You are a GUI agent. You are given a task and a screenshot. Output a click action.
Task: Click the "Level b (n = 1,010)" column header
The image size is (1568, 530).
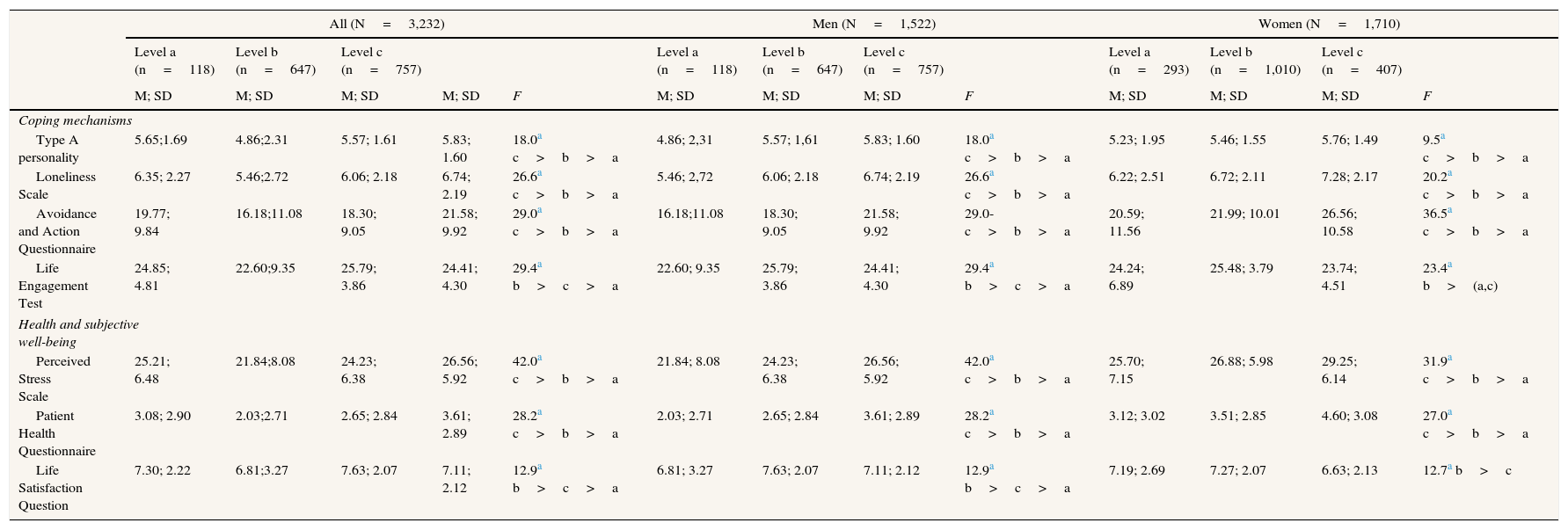click(x=1254, y=61)
